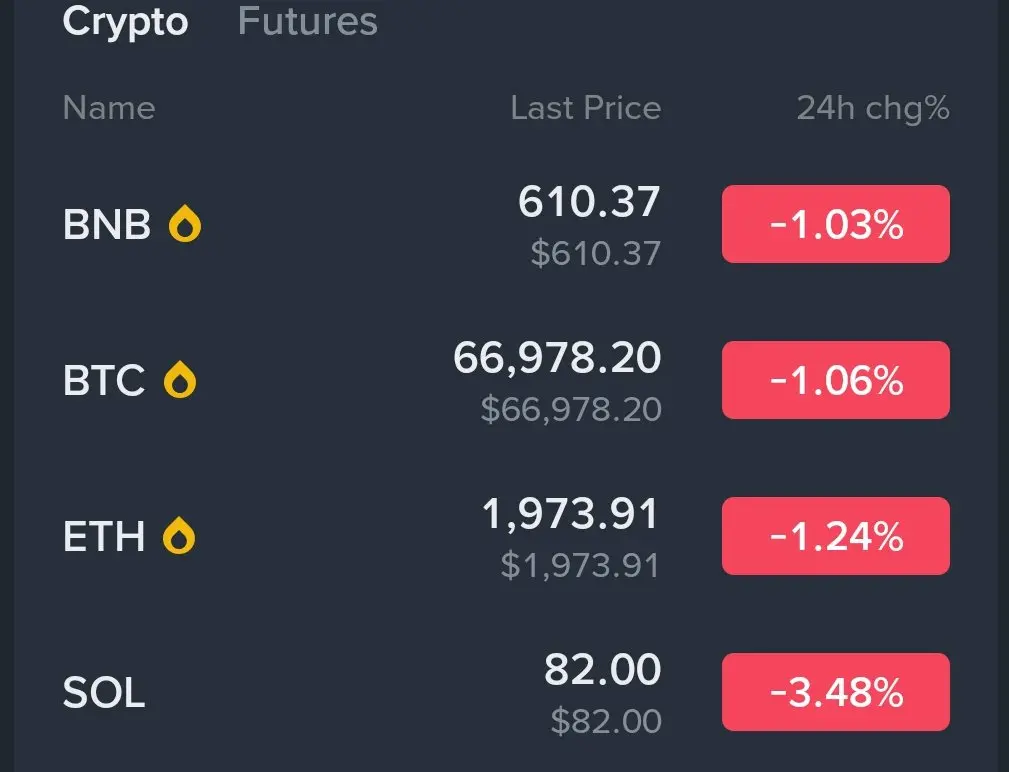The image size is (1009, 772).
Task: Toggle the BTC -1.06% change badge
Action: coord(835,381)
